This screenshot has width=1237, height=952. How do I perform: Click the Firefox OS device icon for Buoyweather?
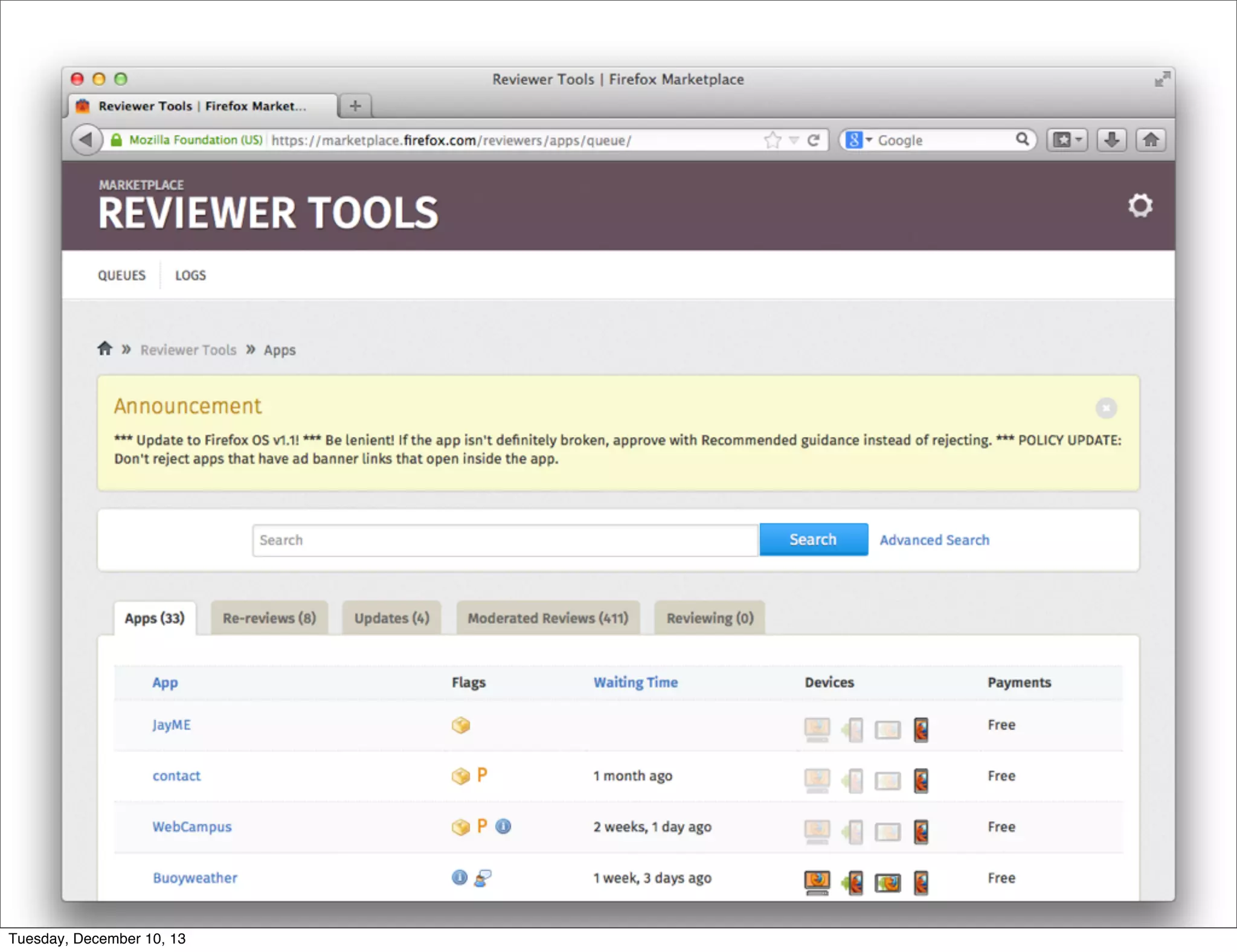[x=921, y=883]
